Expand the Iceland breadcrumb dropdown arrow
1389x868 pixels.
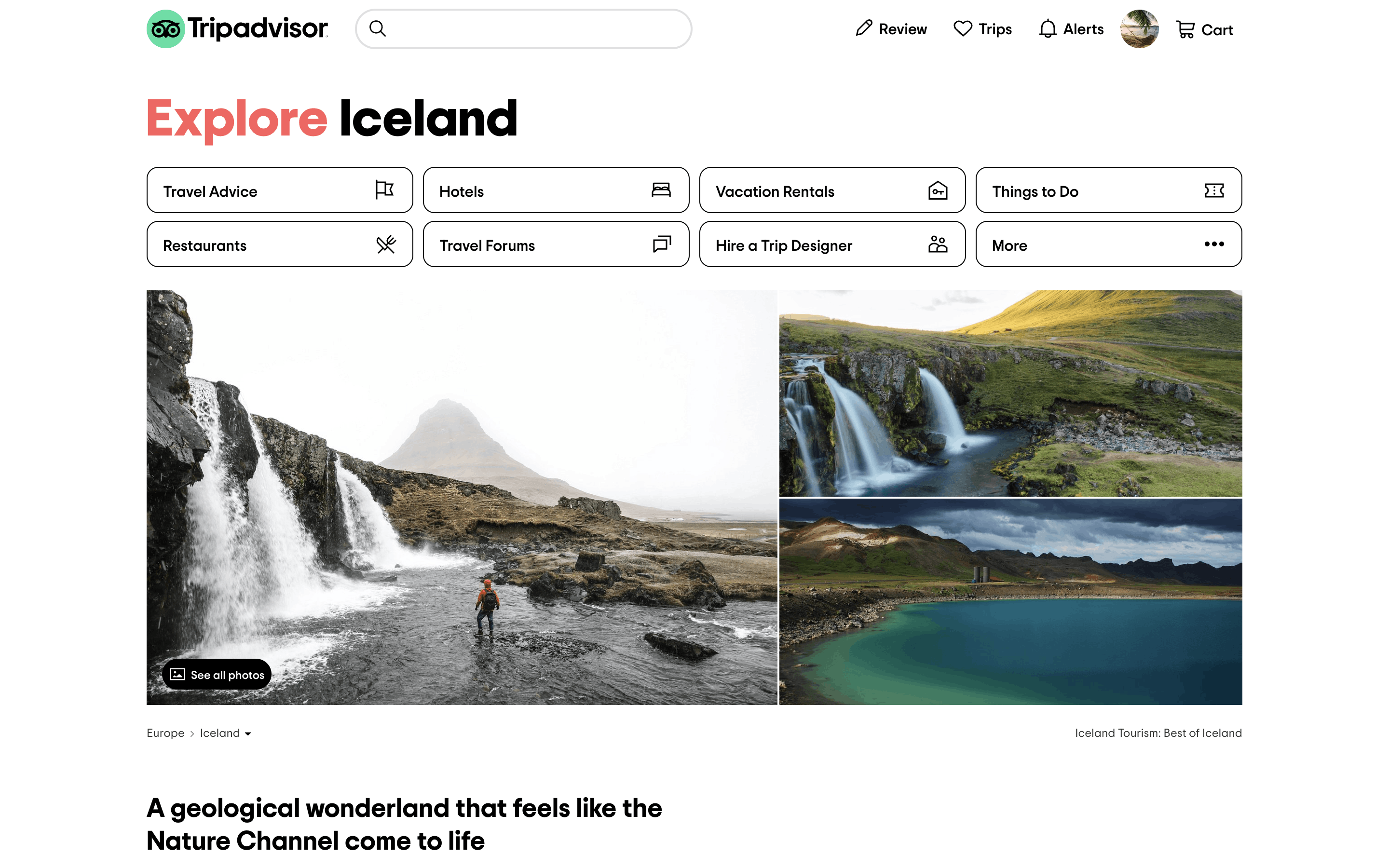(248, 733)
